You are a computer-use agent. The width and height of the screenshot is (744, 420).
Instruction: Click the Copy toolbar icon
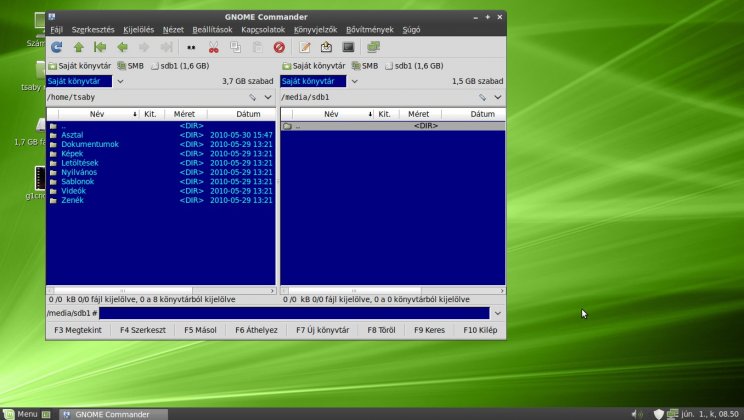(x=235, y=47)
